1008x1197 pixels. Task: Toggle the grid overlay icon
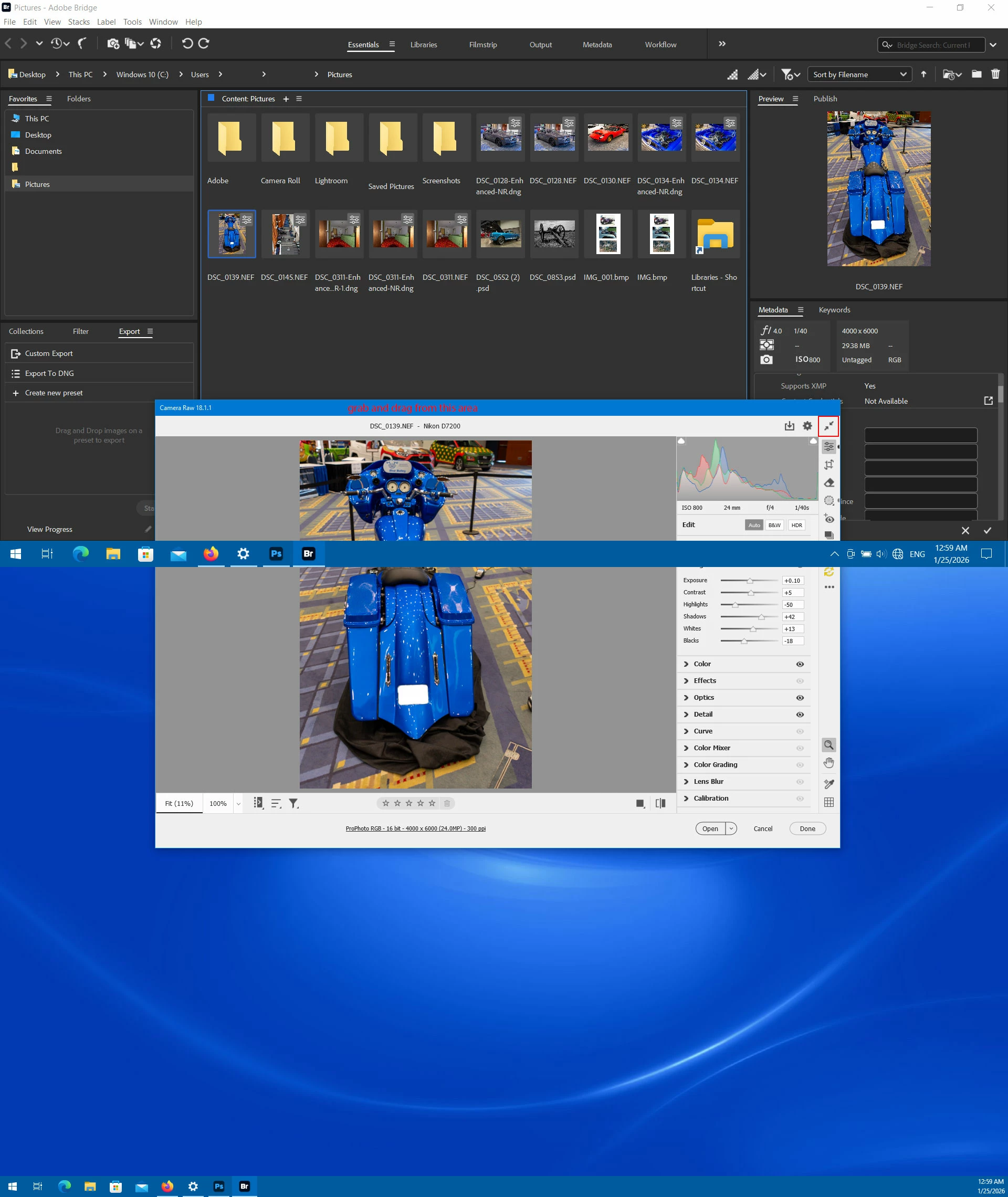click(828, 802)
